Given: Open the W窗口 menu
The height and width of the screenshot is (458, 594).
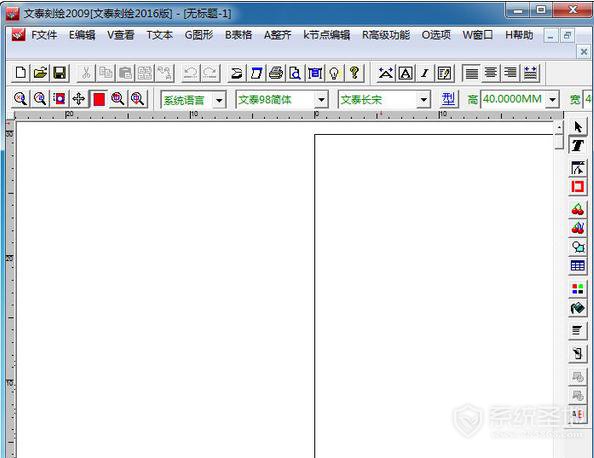Looking at the screenshot, I should click(478, 35).
